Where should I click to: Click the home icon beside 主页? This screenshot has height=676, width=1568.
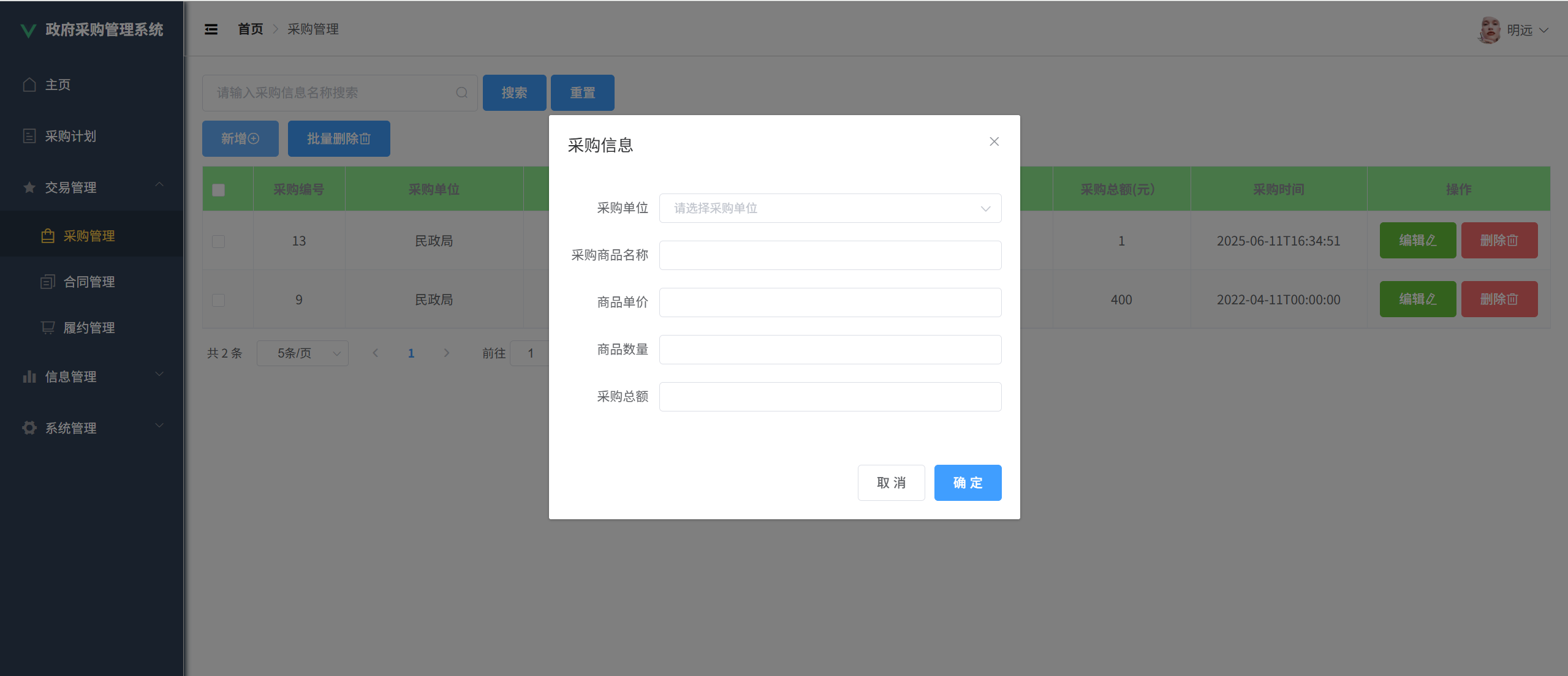point(29,85)
